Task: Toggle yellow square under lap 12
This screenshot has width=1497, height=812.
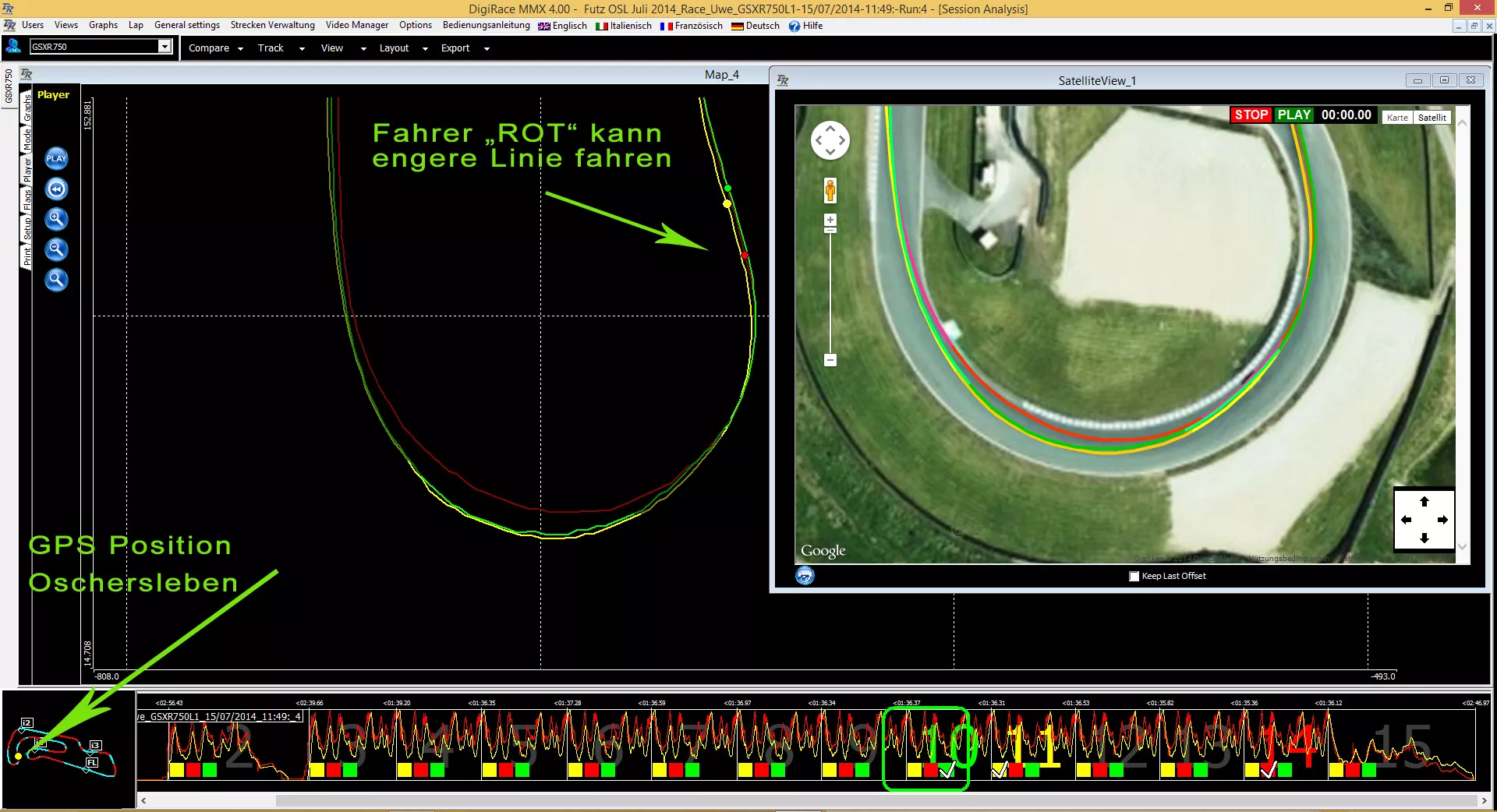Action: pyautogui.click(x=1083, y=770)
